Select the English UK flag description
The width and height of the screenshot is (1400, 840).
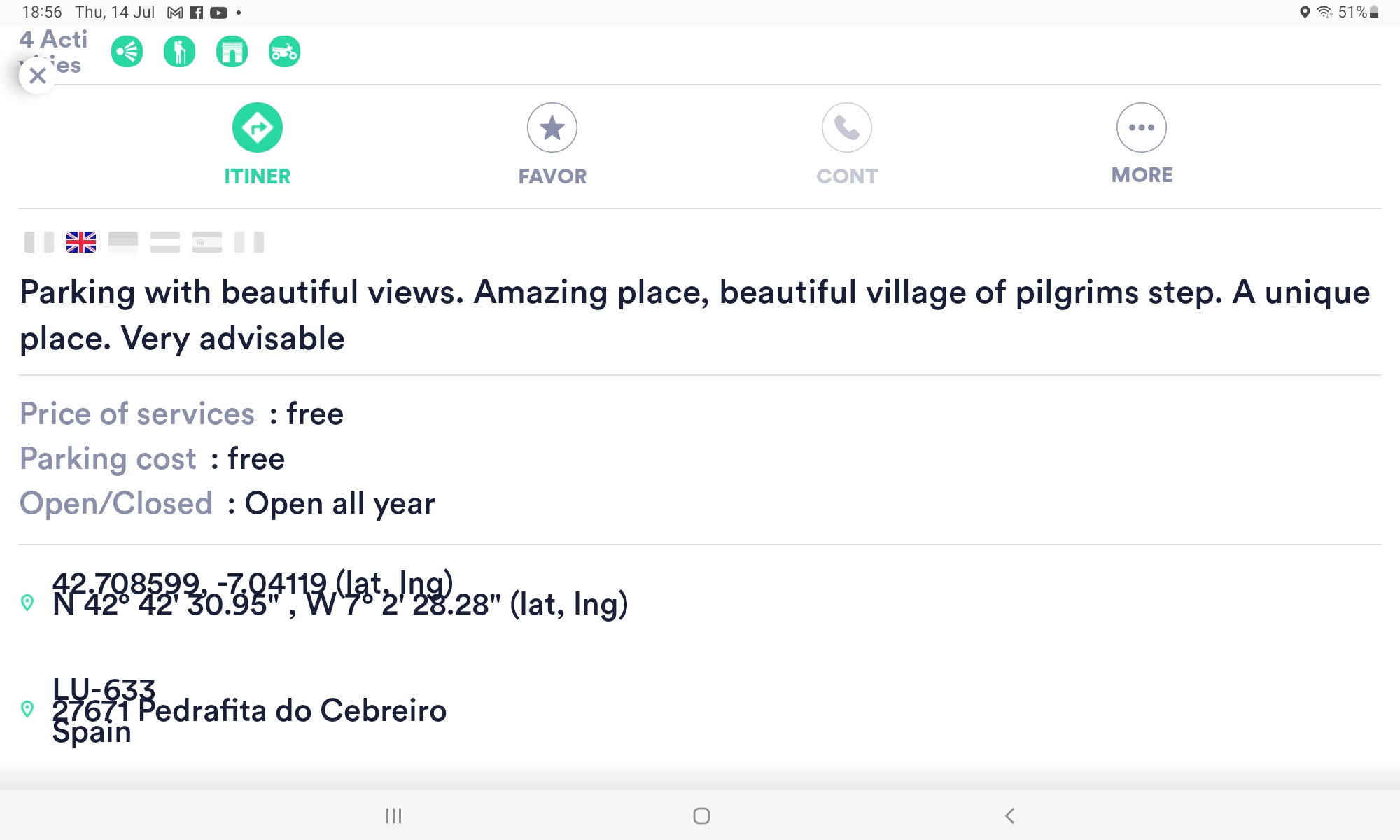click(x=81, y=242)
